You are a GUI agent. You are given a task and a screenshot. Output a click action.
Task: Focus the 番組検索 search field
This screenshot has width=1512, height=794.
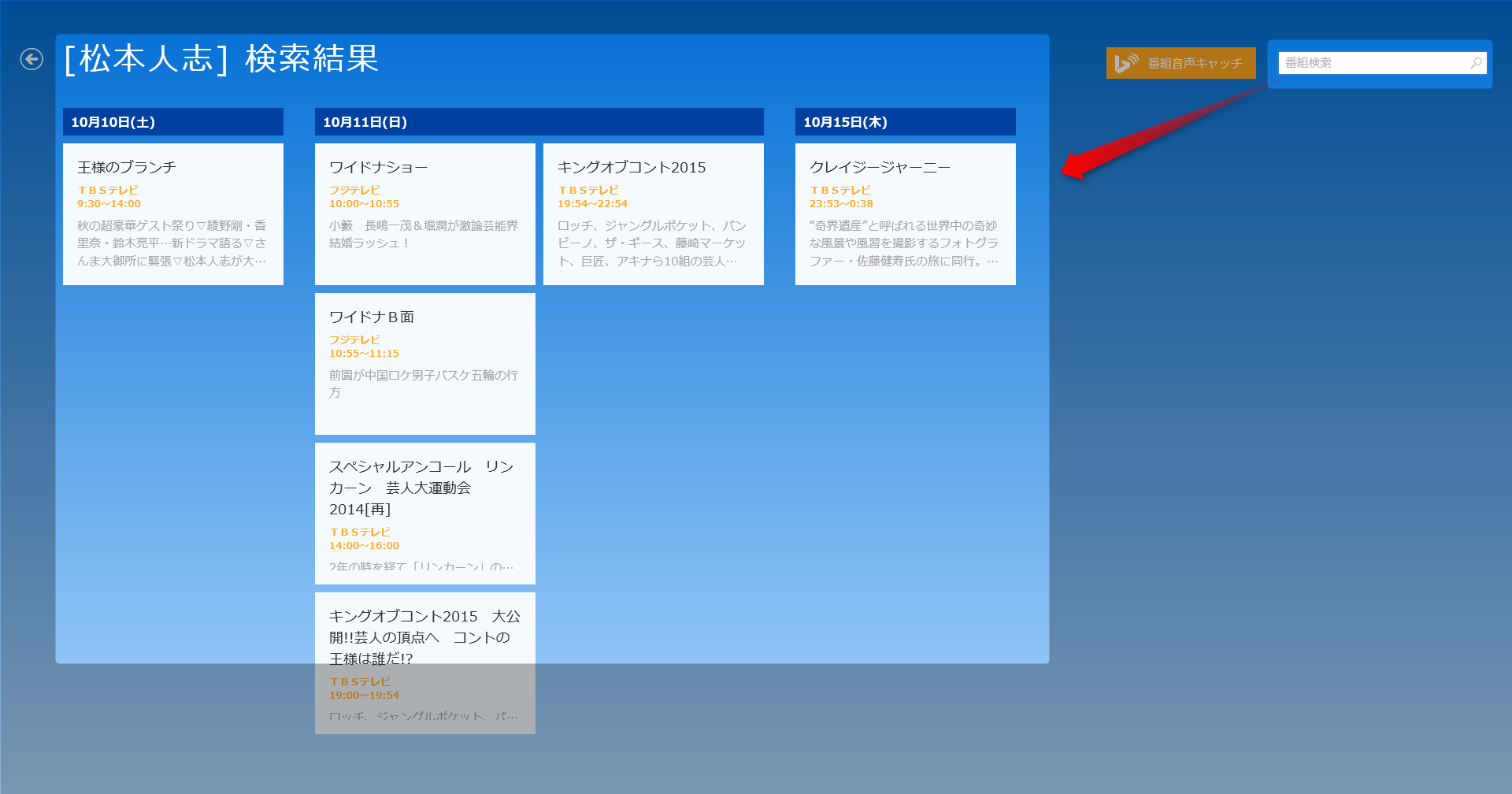[x=1382, y=63]
